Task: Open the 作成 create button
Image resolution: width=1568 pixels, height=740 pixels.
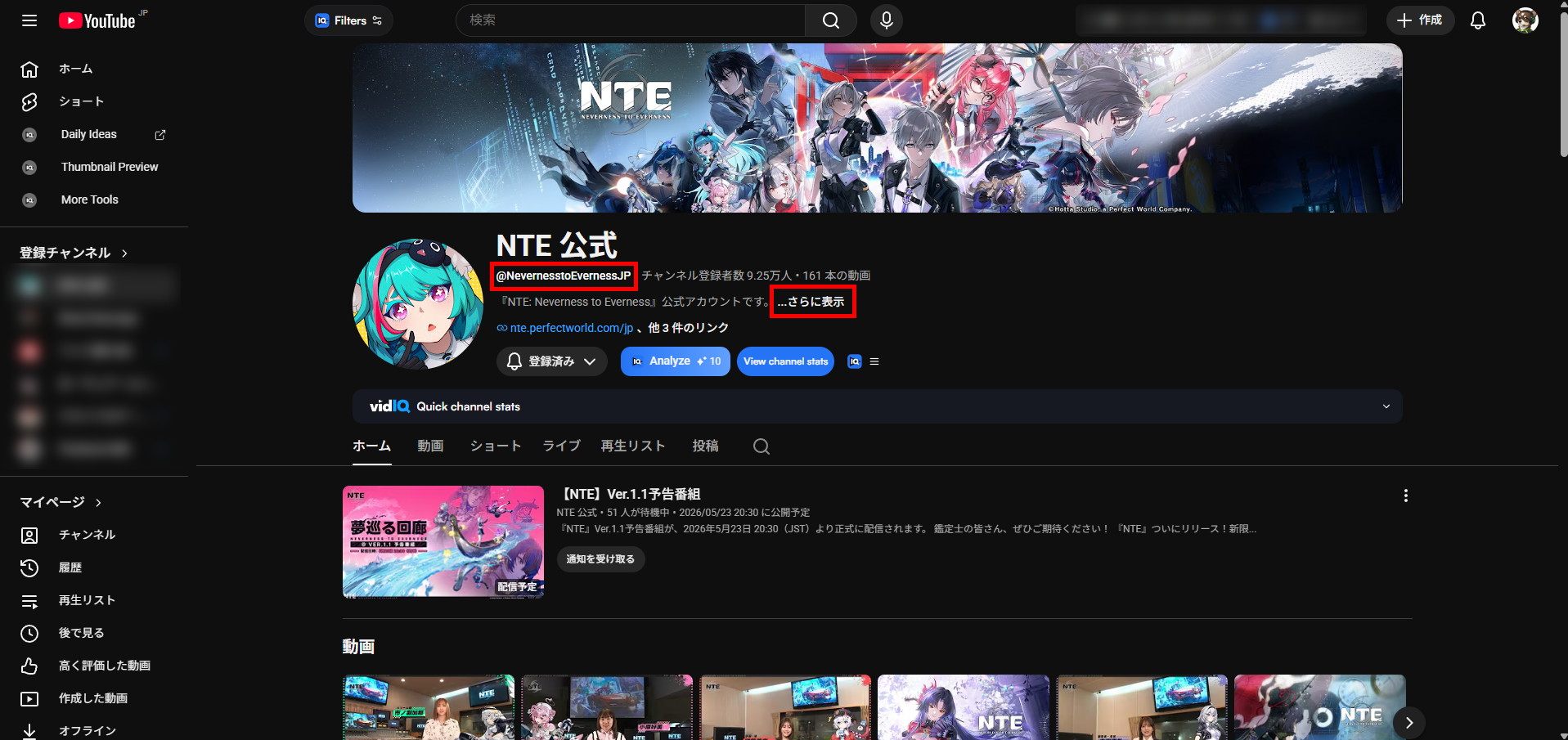Action: click(1420, 20)
